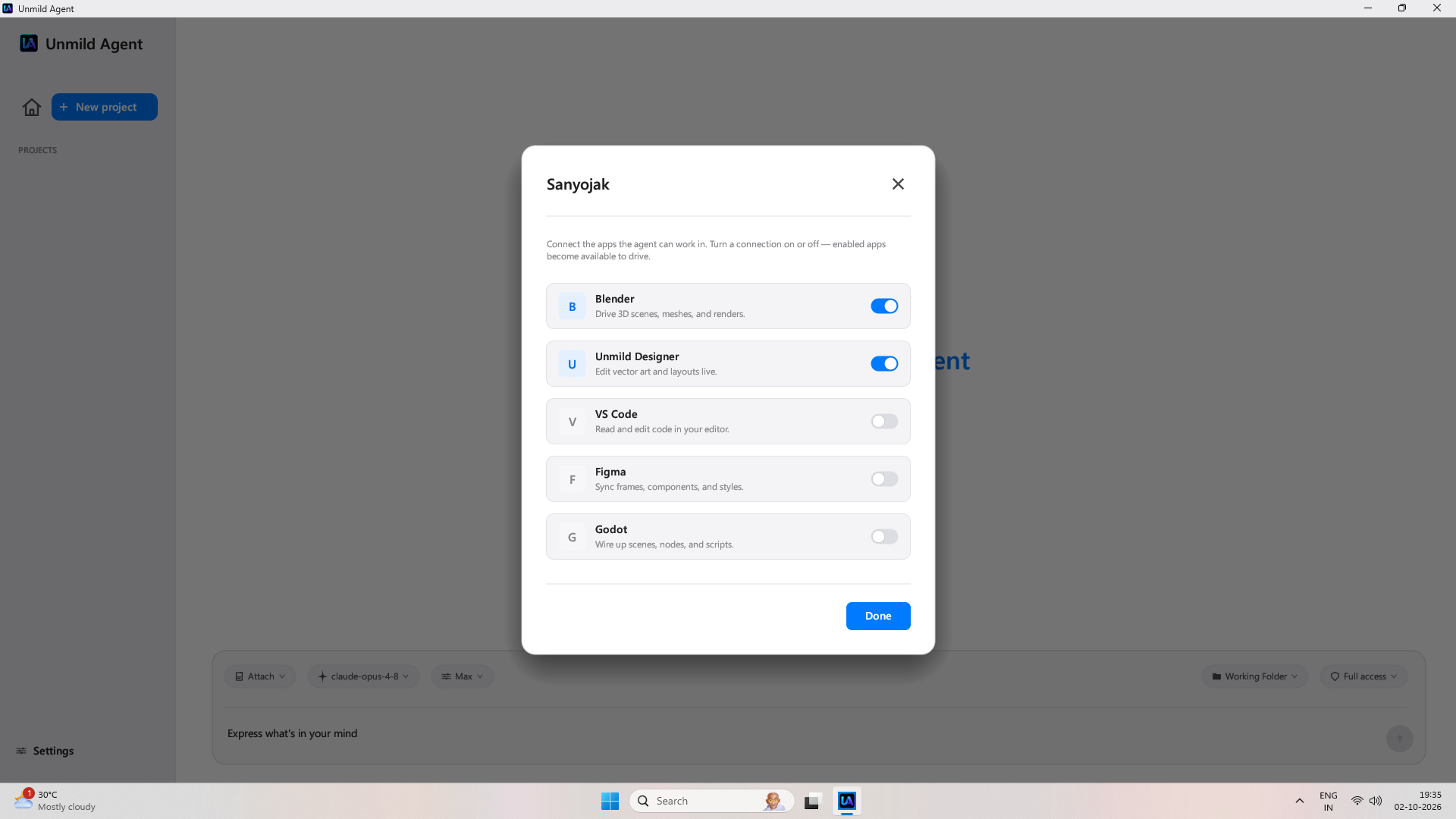The image size is (1456, 819).
Task: Click 'Read and edit code in your editor.' text
Action: pyautogui.click(x=662, y=429)
